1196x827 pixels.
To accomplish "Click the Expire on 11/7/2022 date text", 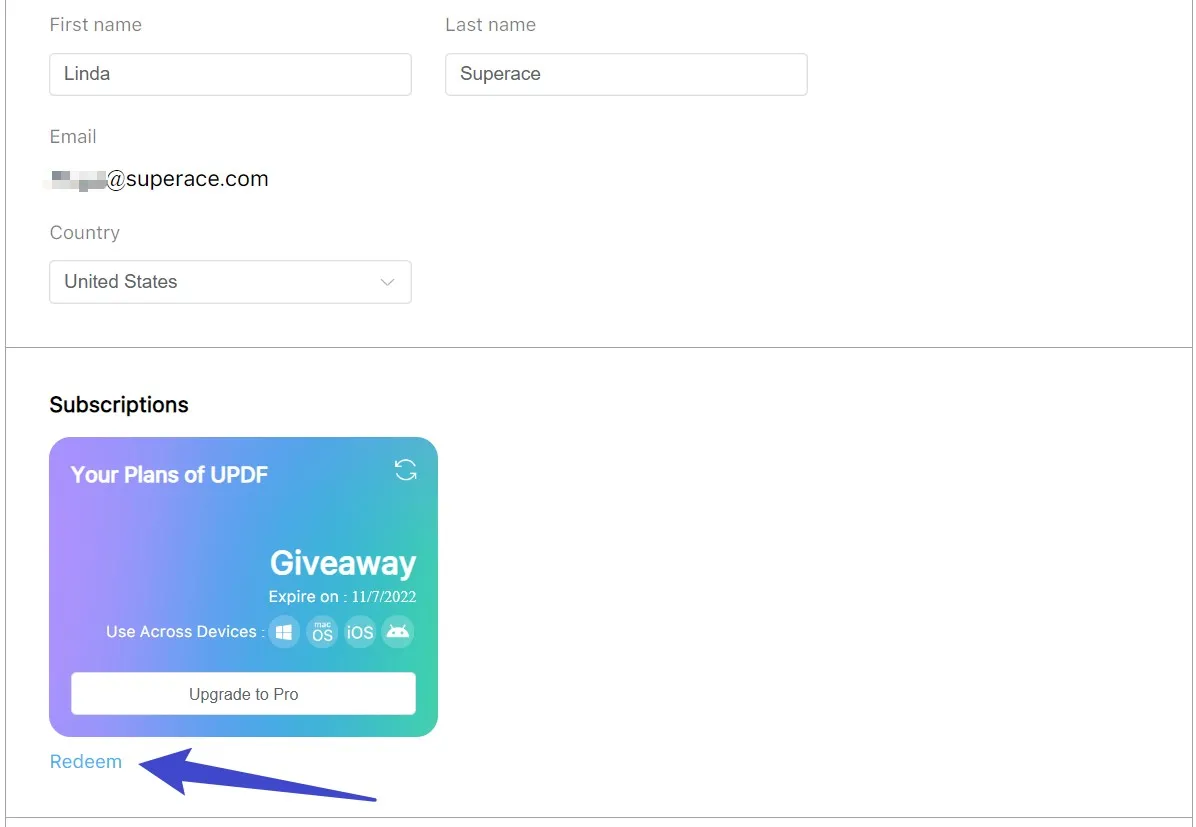I will tap(342, 597).
